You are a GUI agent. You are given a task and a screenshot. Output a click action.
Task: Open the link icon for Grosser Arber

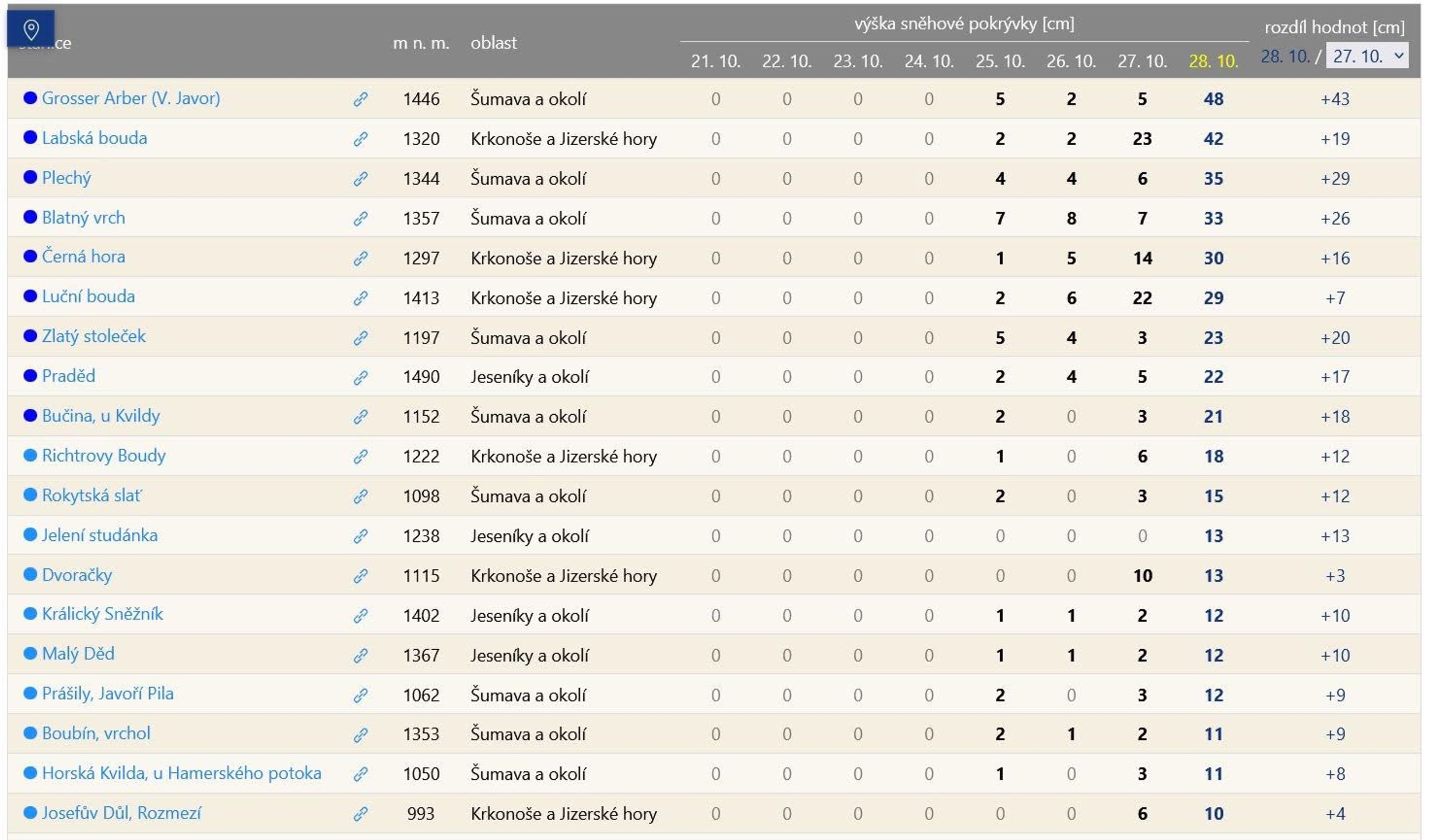[x=361, y=99]
